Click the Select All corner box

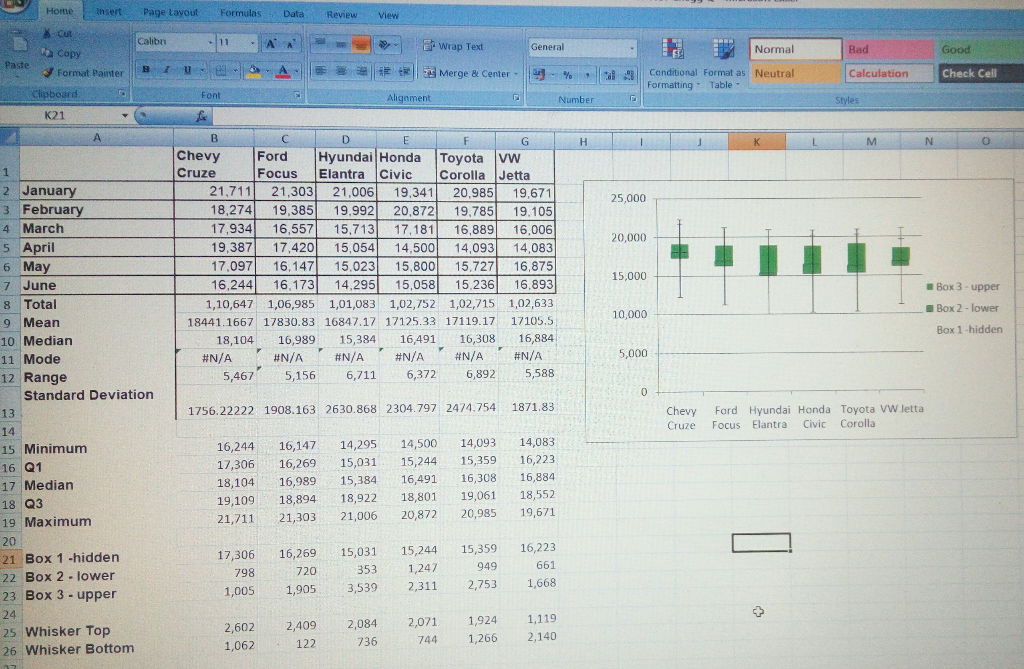(9, 137)
